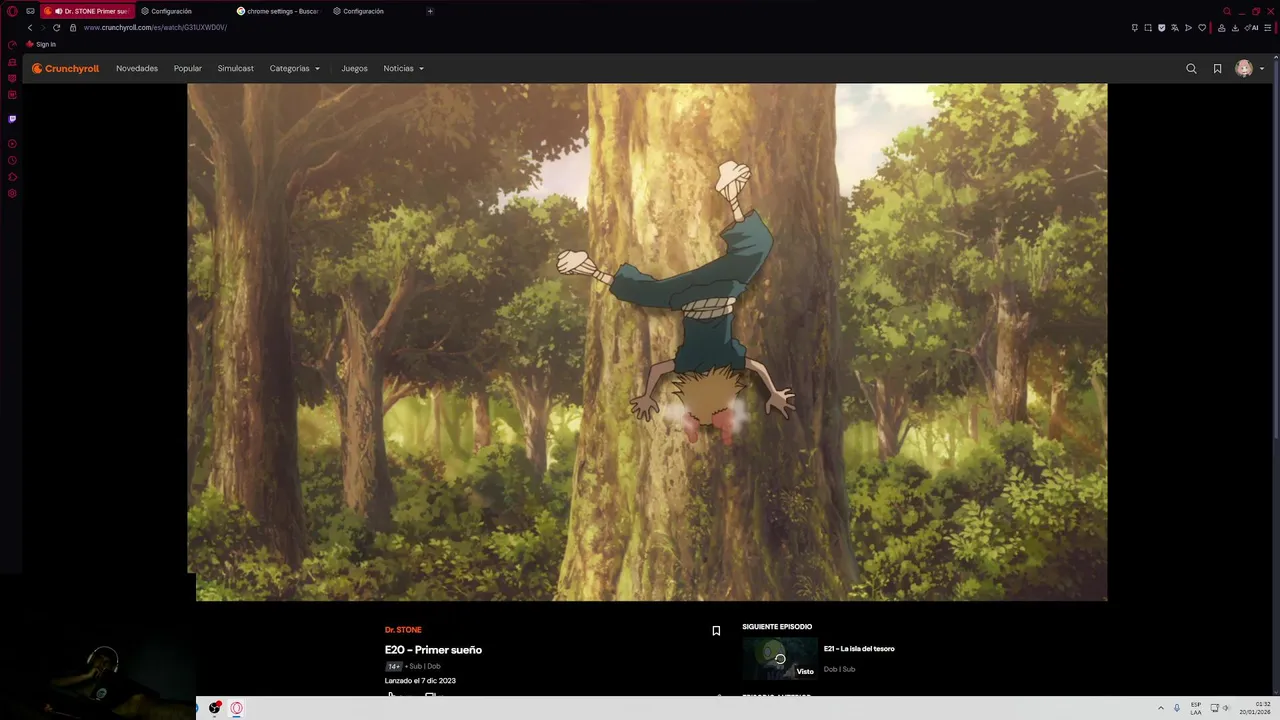Open Juegos page

[x=354, y=69]
